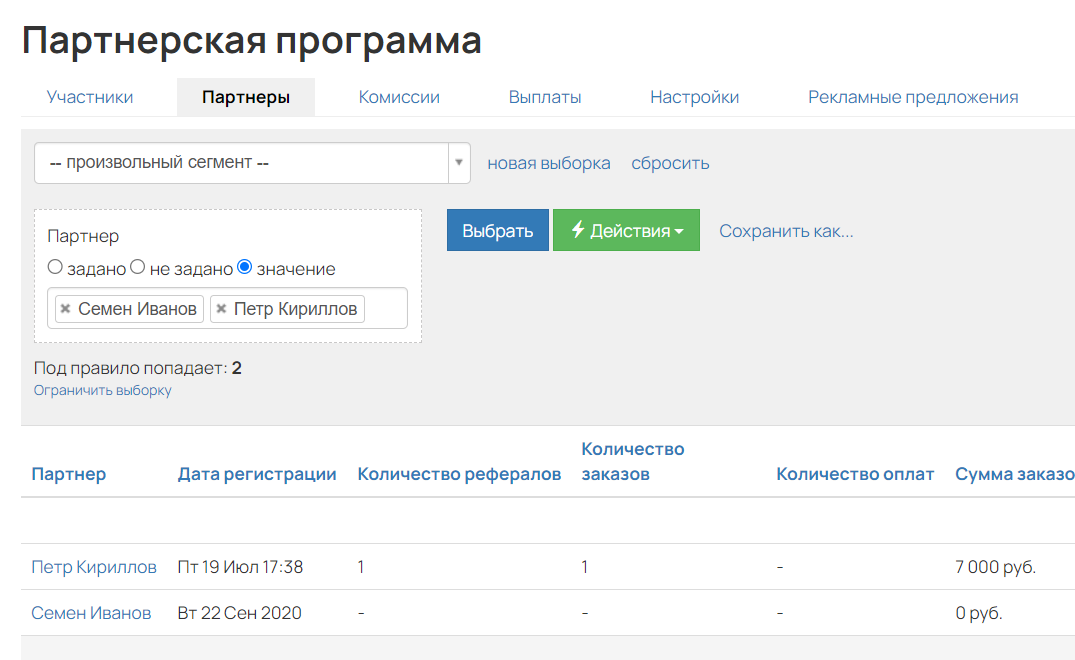Viewport: 1075px width, 660px height.
Task: Sort by Количество оплат column header
Action: pyautogui.click(x=855, y=474)
